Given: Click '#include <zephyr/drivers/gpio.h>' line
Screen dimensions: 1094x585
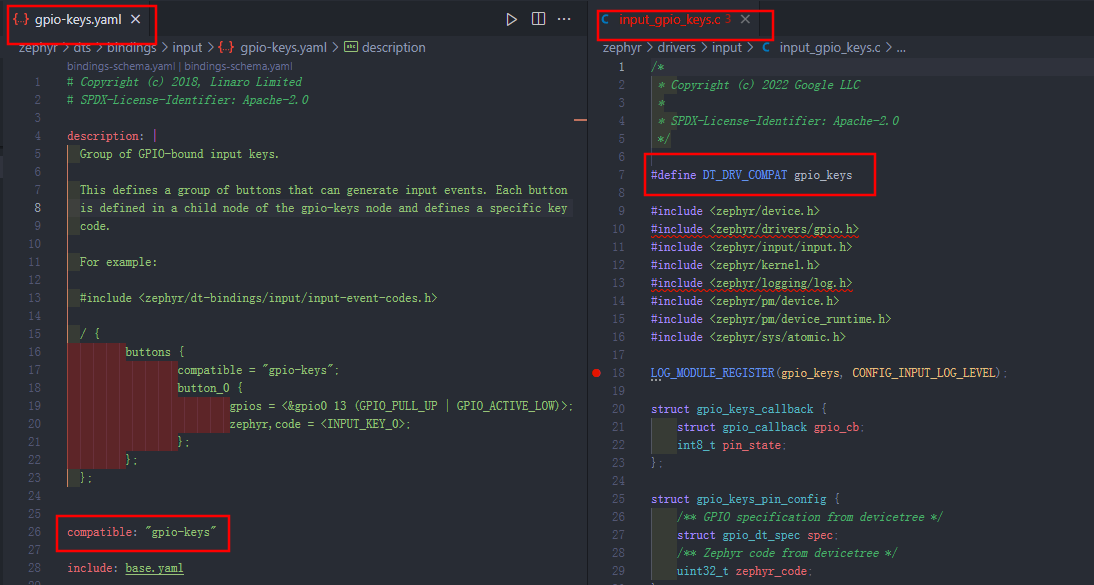Looking at the screenshot, I should tap(754, 229).
